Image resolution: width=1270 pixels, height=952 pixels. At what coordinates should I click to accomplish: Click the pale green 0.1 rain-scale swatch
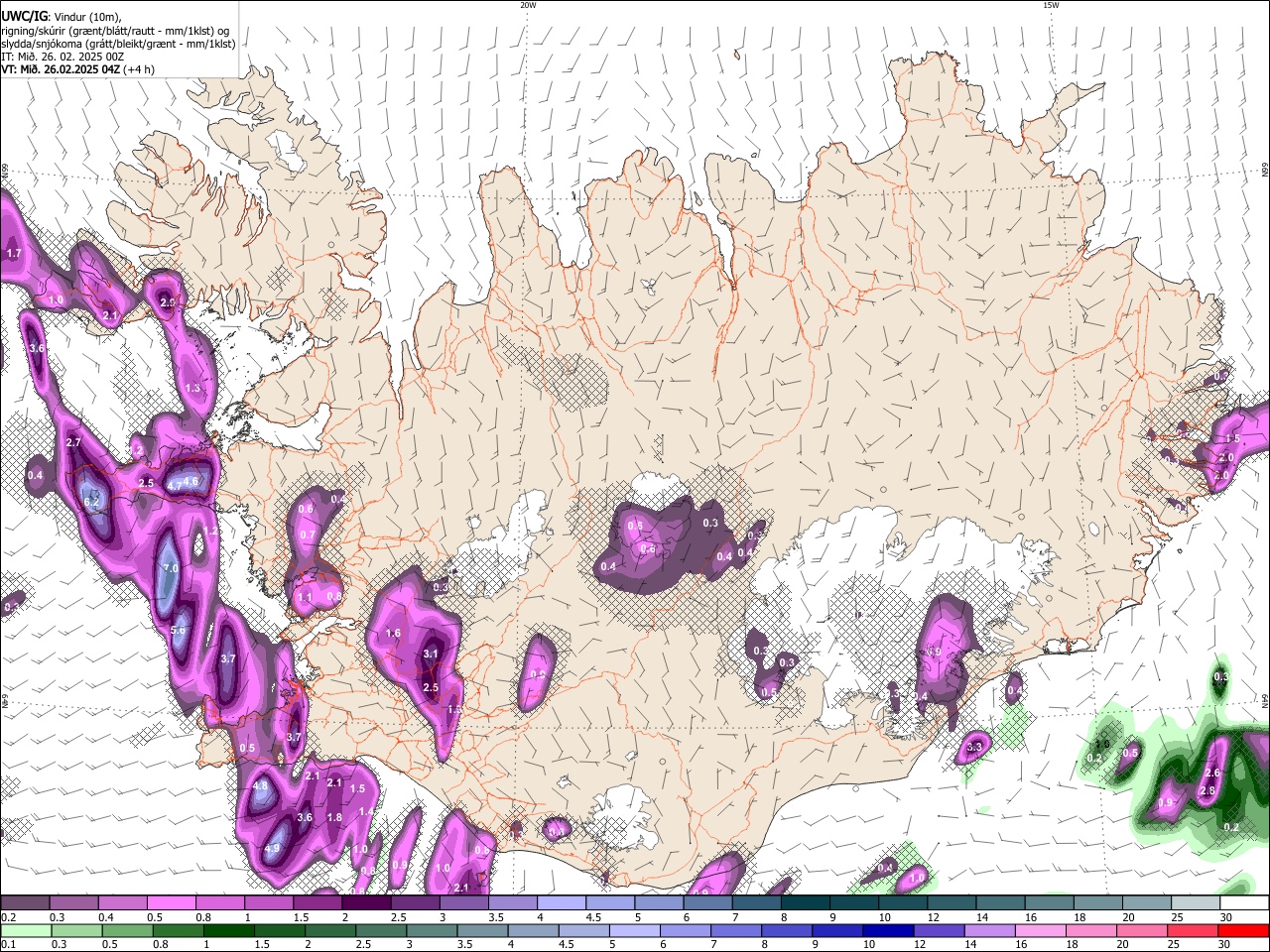[x=25, y=930]
